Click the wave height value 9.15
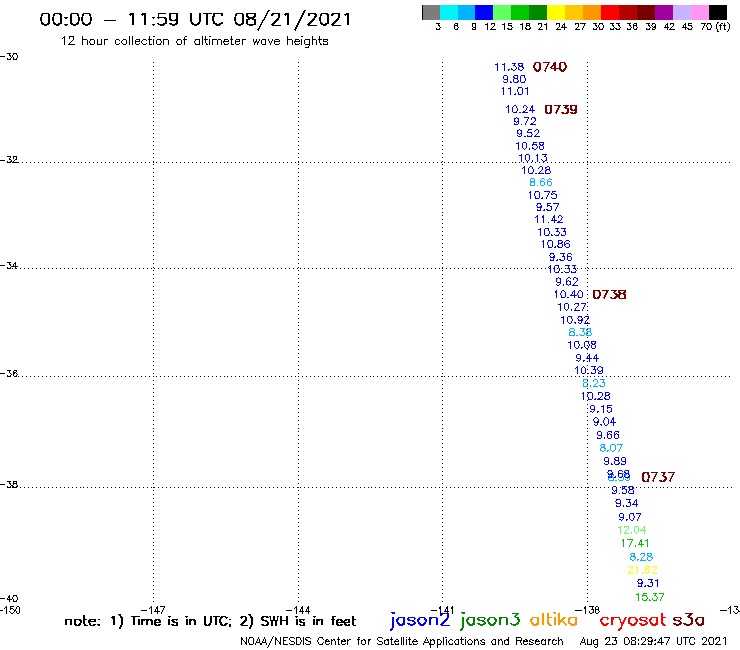Screen dimensions: 740x650 (x=601, y=409)
